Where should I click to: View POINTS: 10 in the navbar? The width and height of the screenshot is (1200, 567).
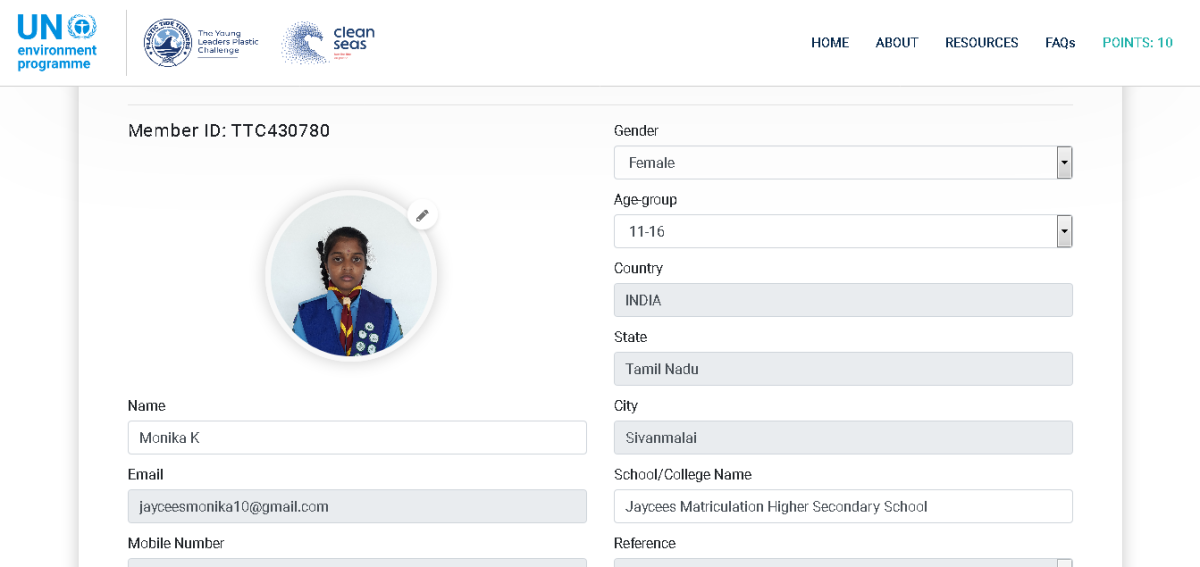click(x=1137, y=43)
